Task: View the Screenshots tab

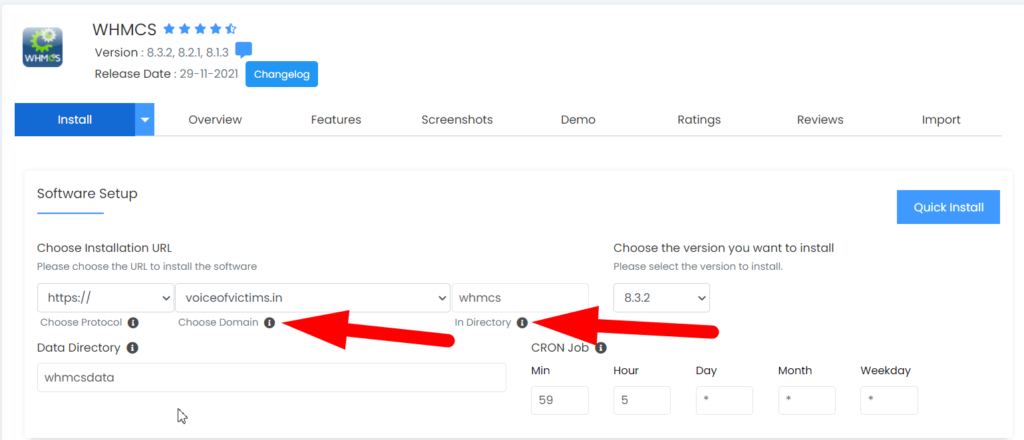Action: tap(457, 119)
